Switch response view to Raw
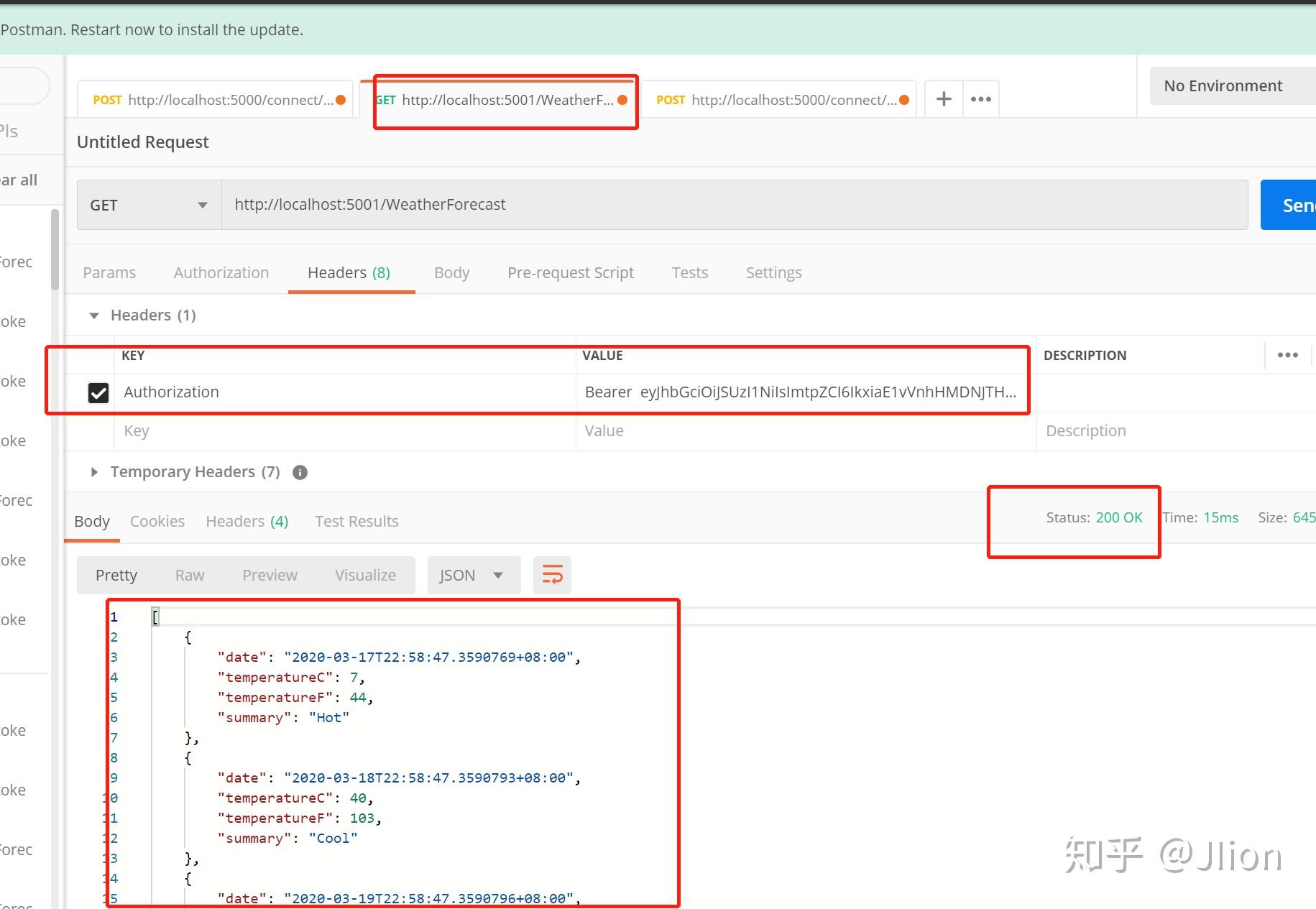1316x909 pixels. click(x=190, y=575)
